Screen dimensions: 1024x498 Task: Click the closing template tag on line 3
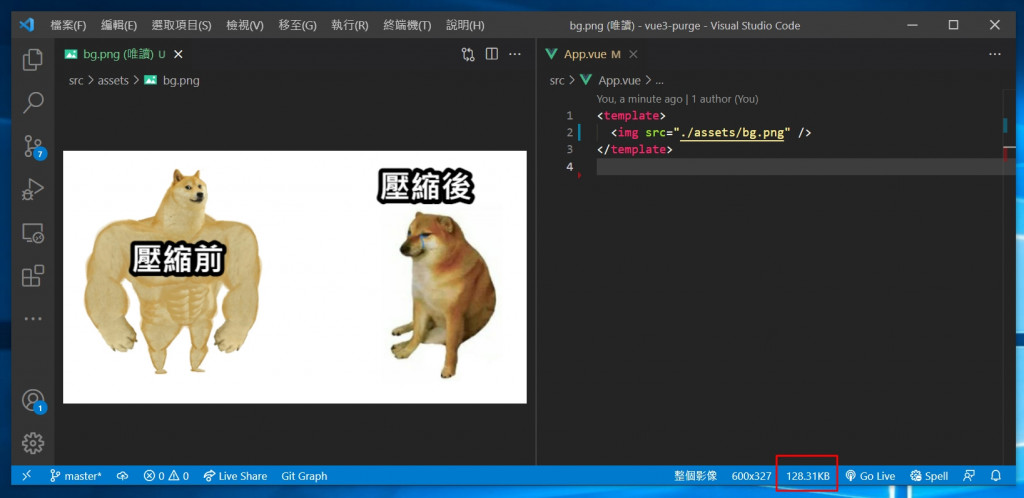coord(635,149)
